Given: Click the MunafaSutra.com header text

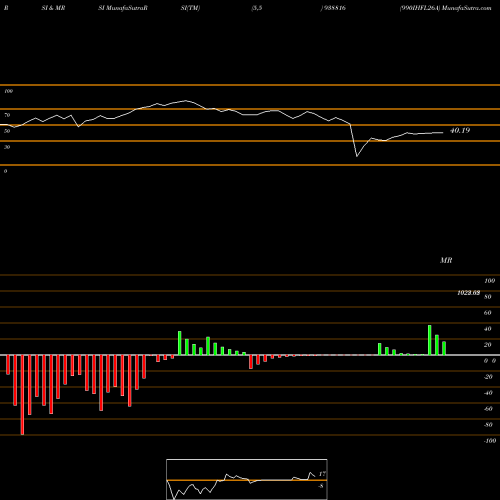Looking at the screenshot, I should click(466, 8).
